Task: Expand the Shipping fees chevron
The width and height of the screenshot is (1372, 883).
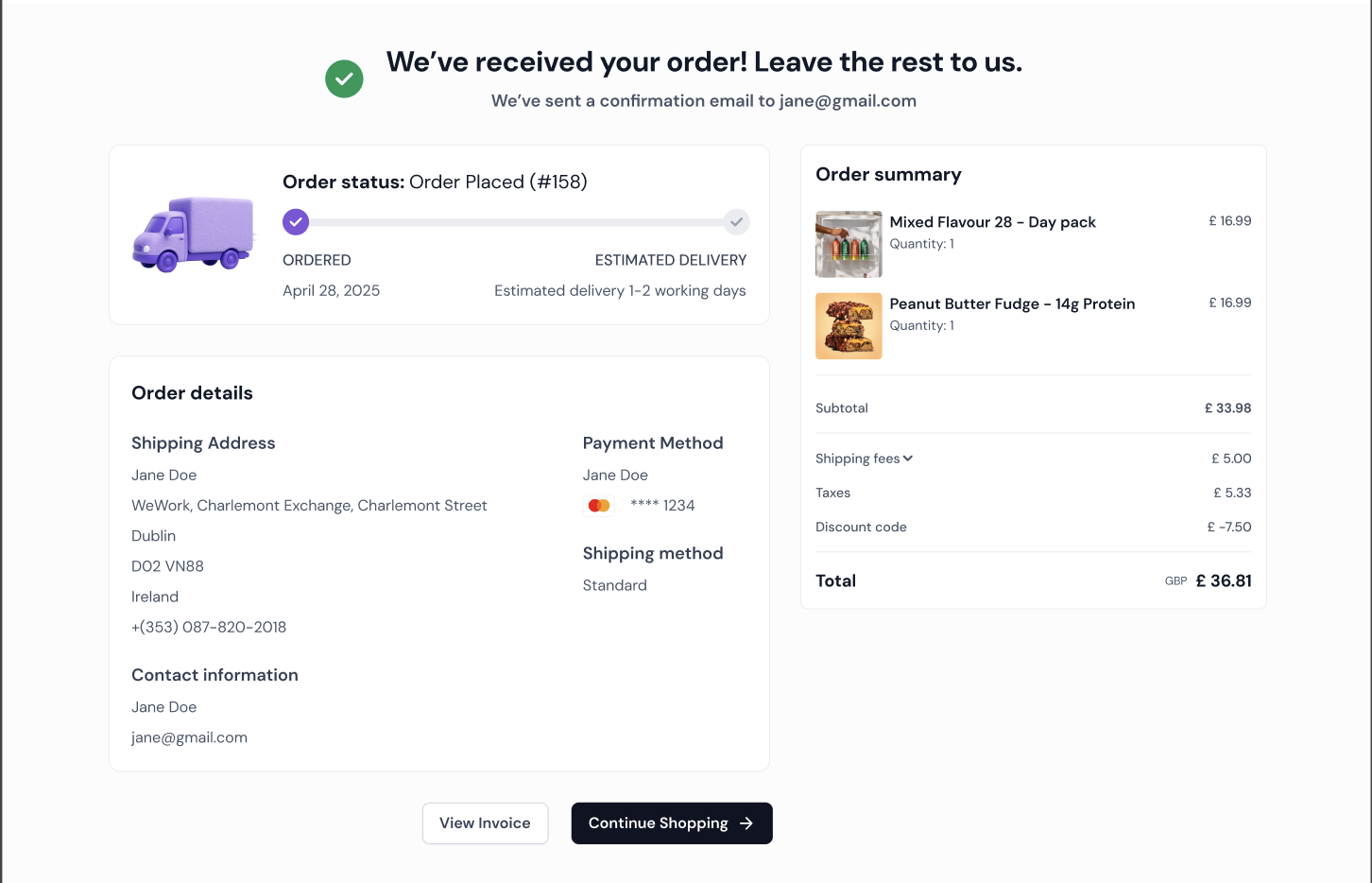Action: coord(908,459)
